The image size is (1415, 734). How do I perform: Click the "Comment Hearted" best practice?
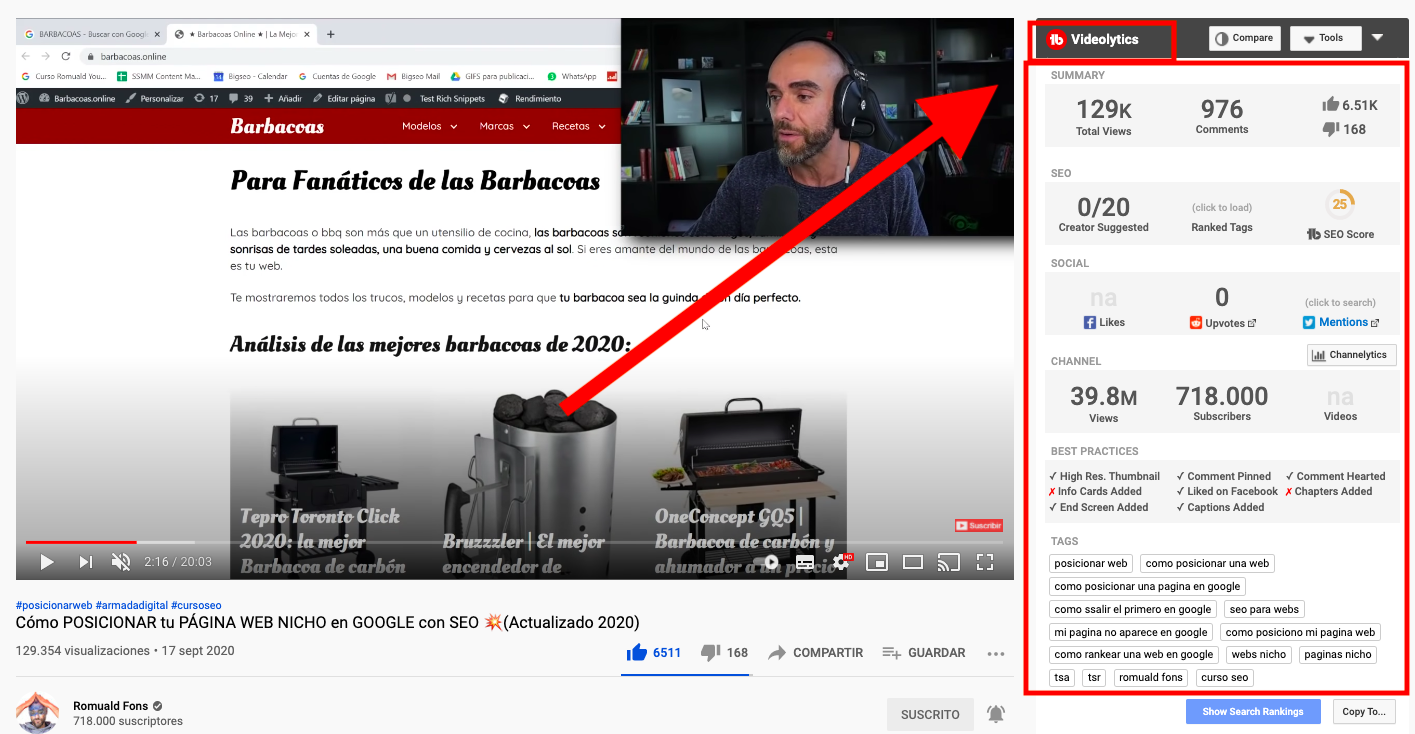[1335, 477]
